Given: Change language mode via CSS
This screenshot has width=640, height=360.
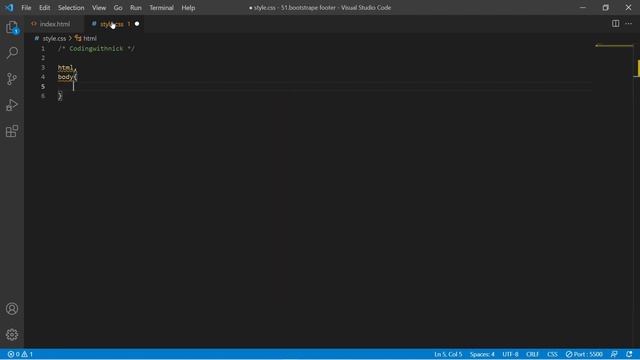Looking at the screenshot, I should (552, 354).
